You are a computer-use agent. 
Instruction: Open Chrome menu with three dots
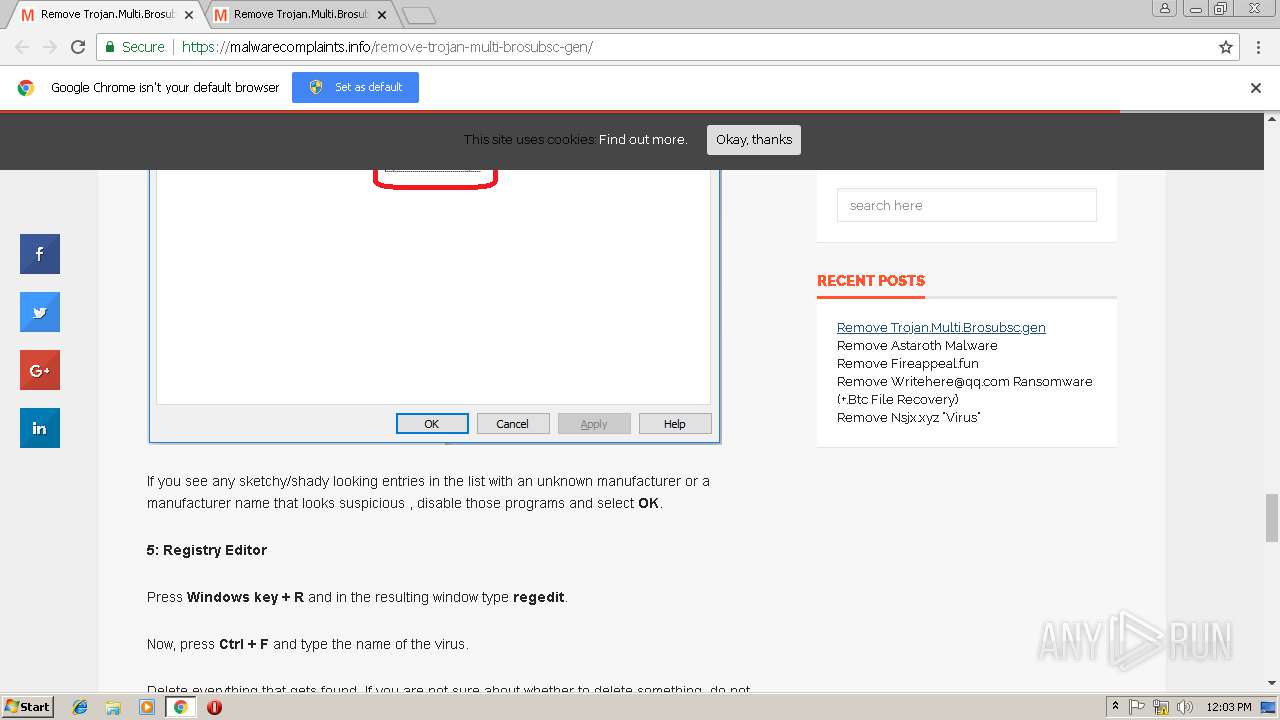[1258, 47]
